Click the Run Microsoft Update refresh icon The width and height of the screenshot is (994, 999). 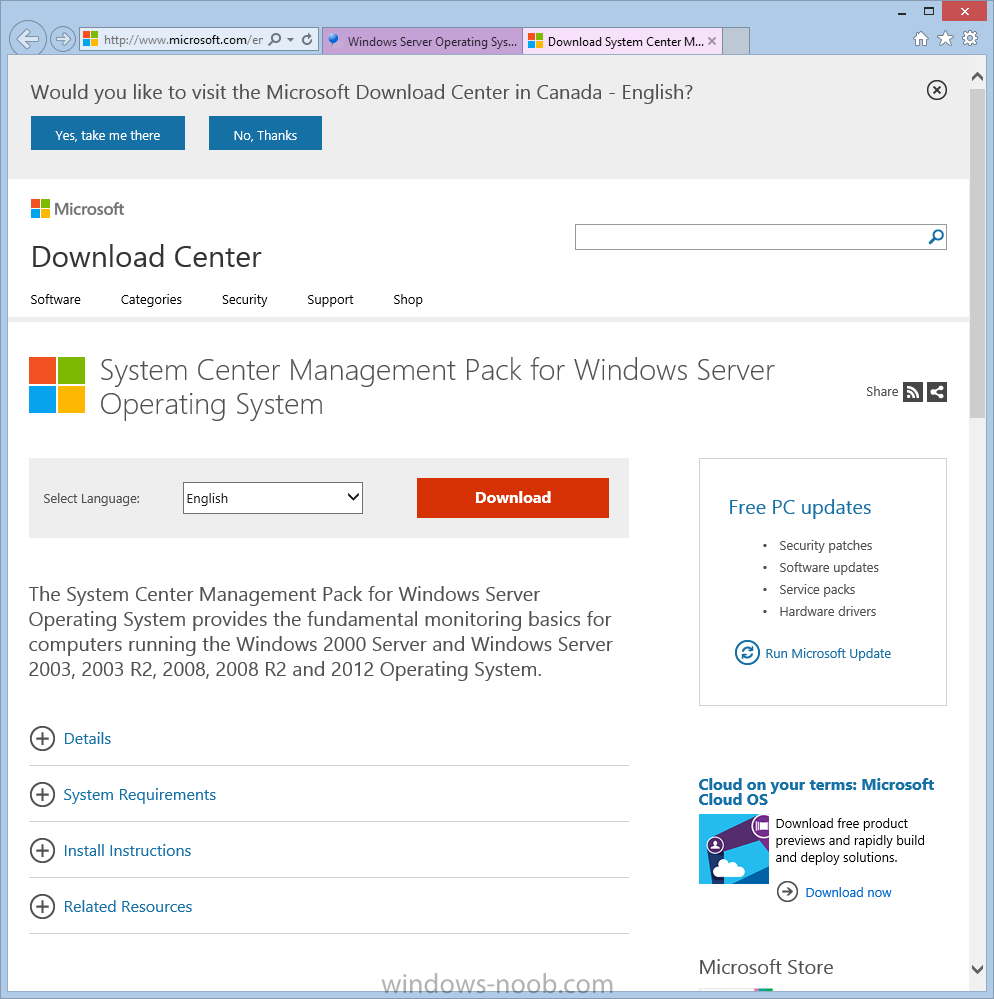pos(747,652)
